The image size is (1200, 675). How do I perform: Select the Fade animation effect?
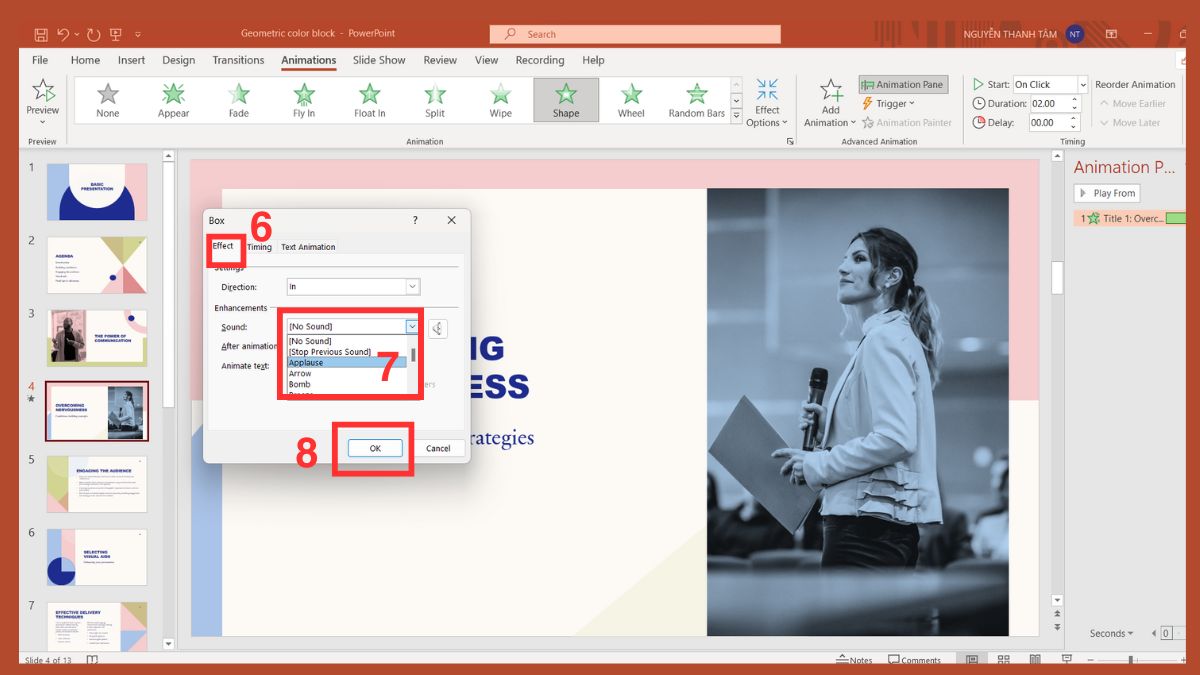pos(238,99)
